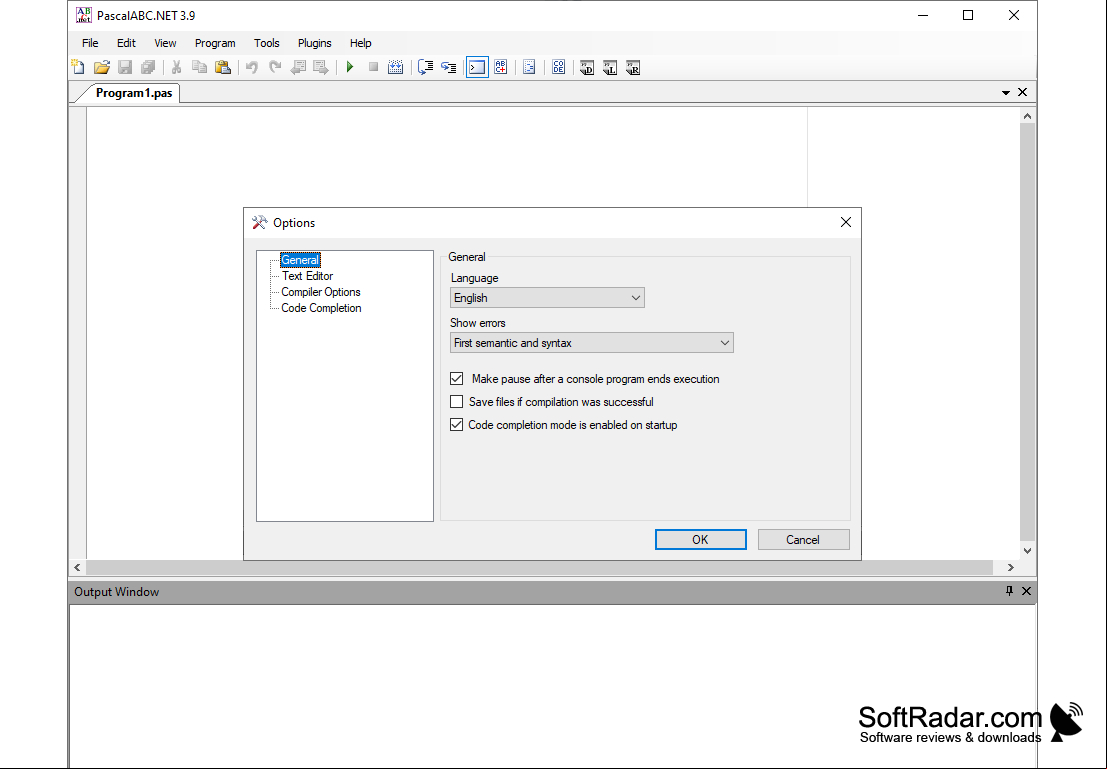Click the editor vertical scrollbar track
This screenshot has height=769, width=1107.
pyautogui.click(x=1028, y=333)
